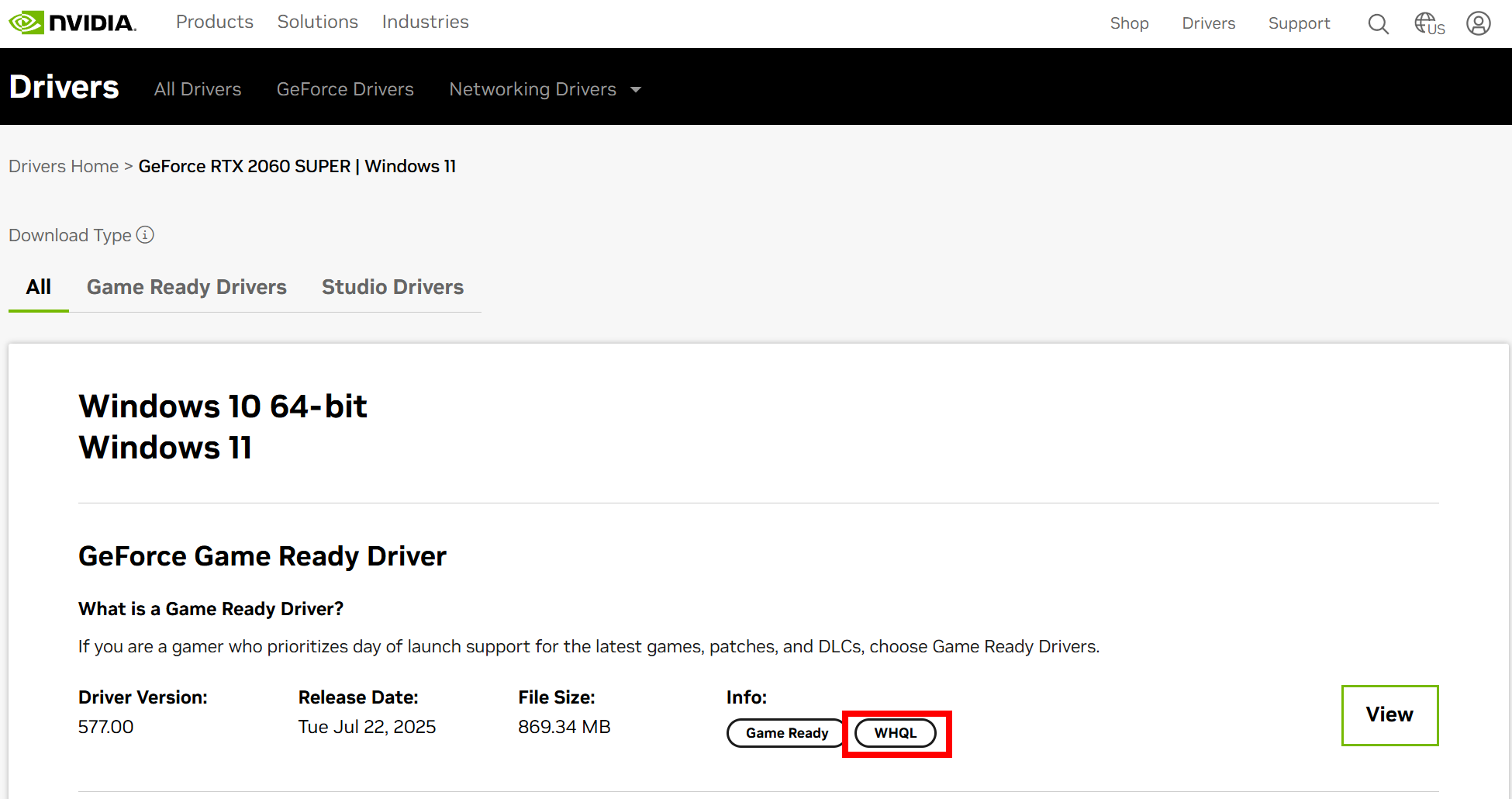
Task: Open Drivers link in top navigation
Action: point(1208,24)
